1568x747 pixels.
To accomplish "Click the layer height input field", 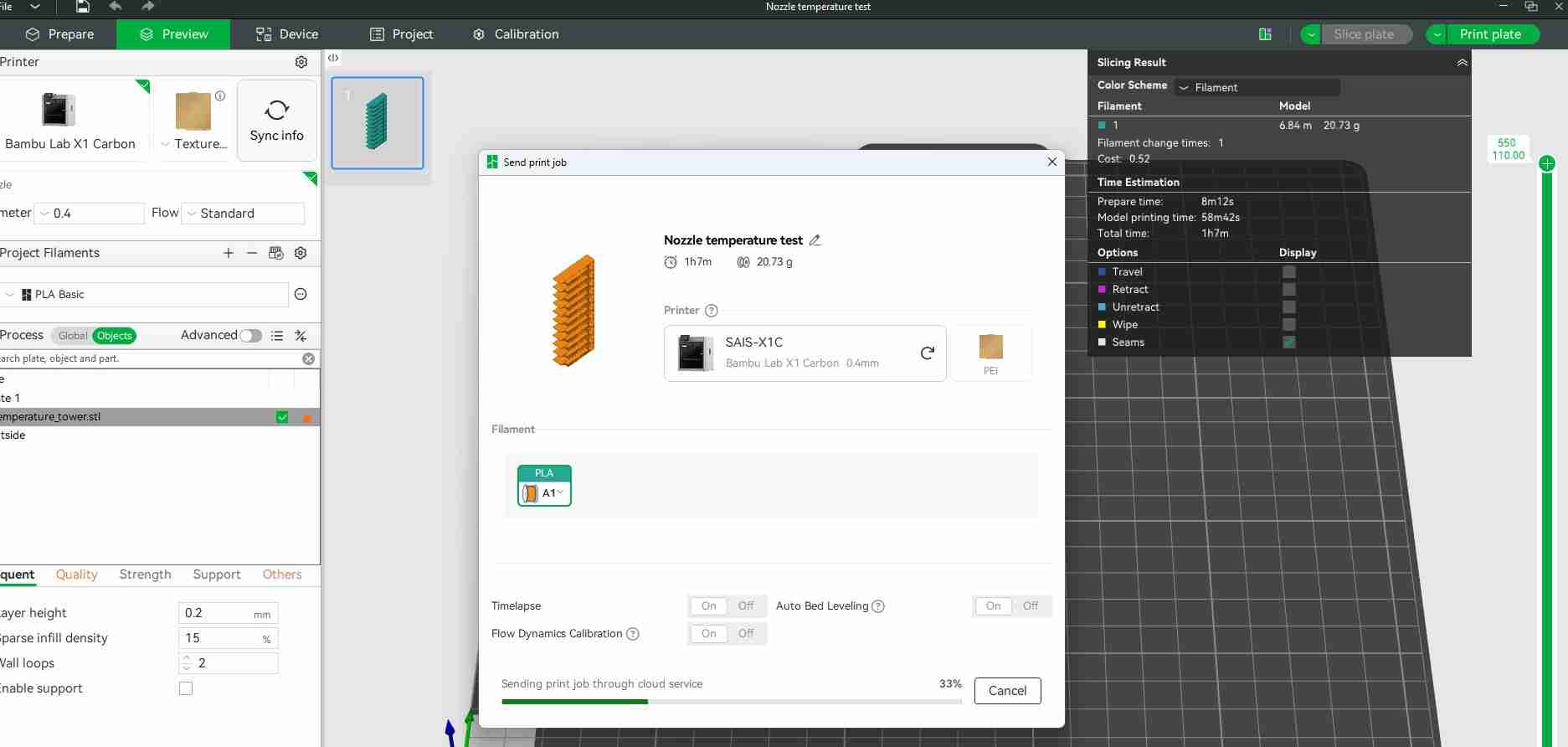I will (228, 613).
